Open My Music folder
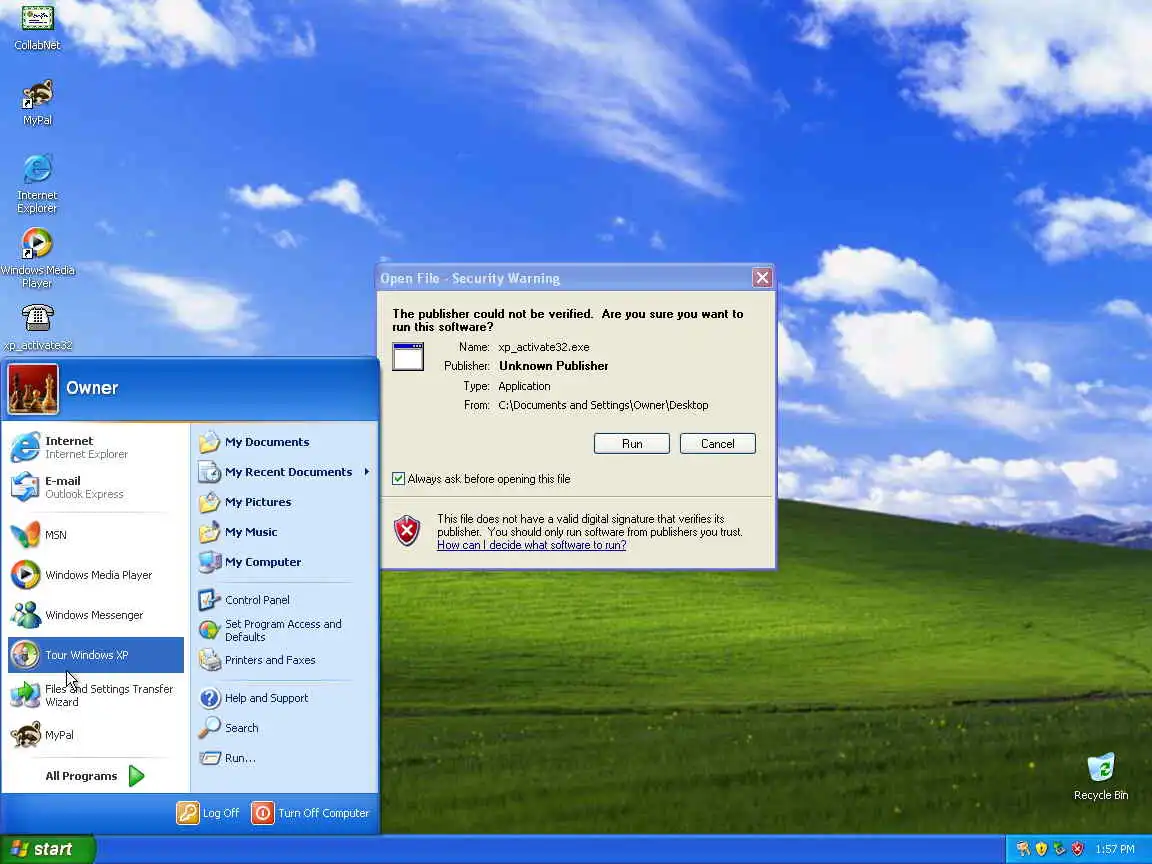 tap(284, 532)
